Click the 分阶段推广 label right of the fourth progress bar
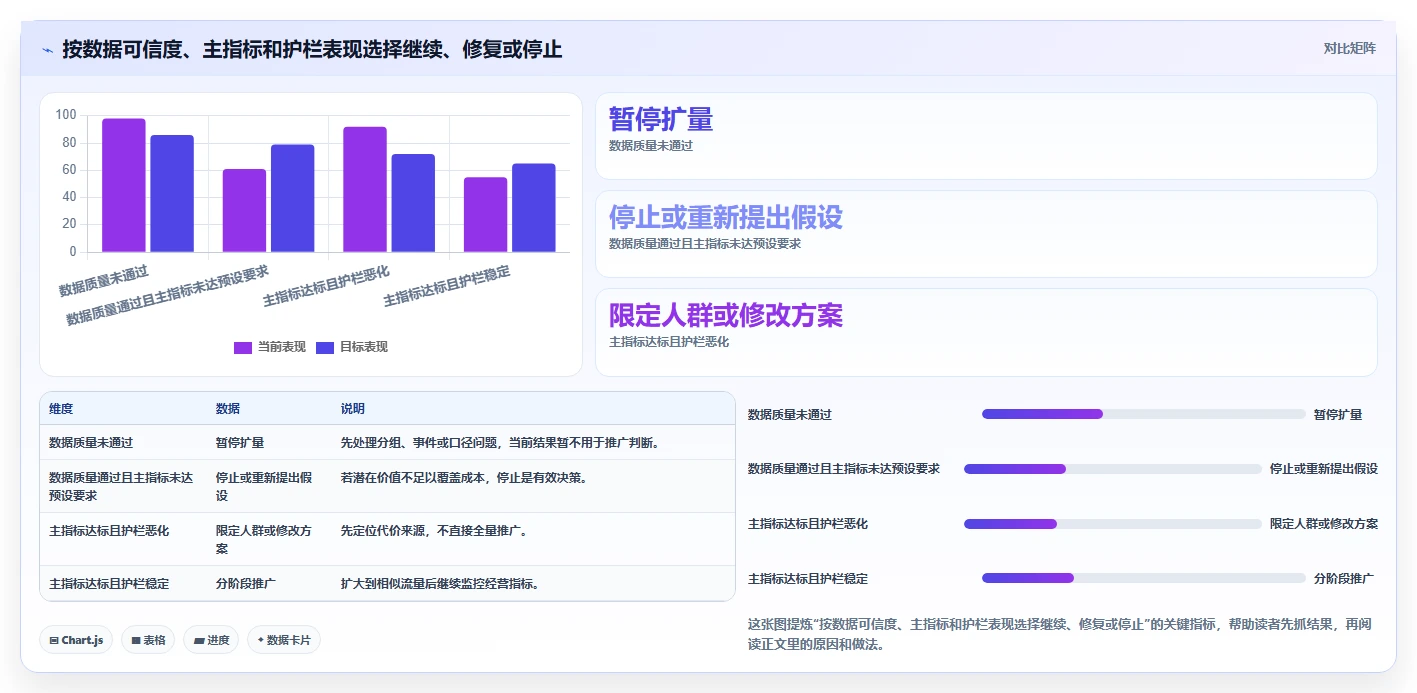This screenshot has width=1417, height=693. click(x=1344, y=578)
